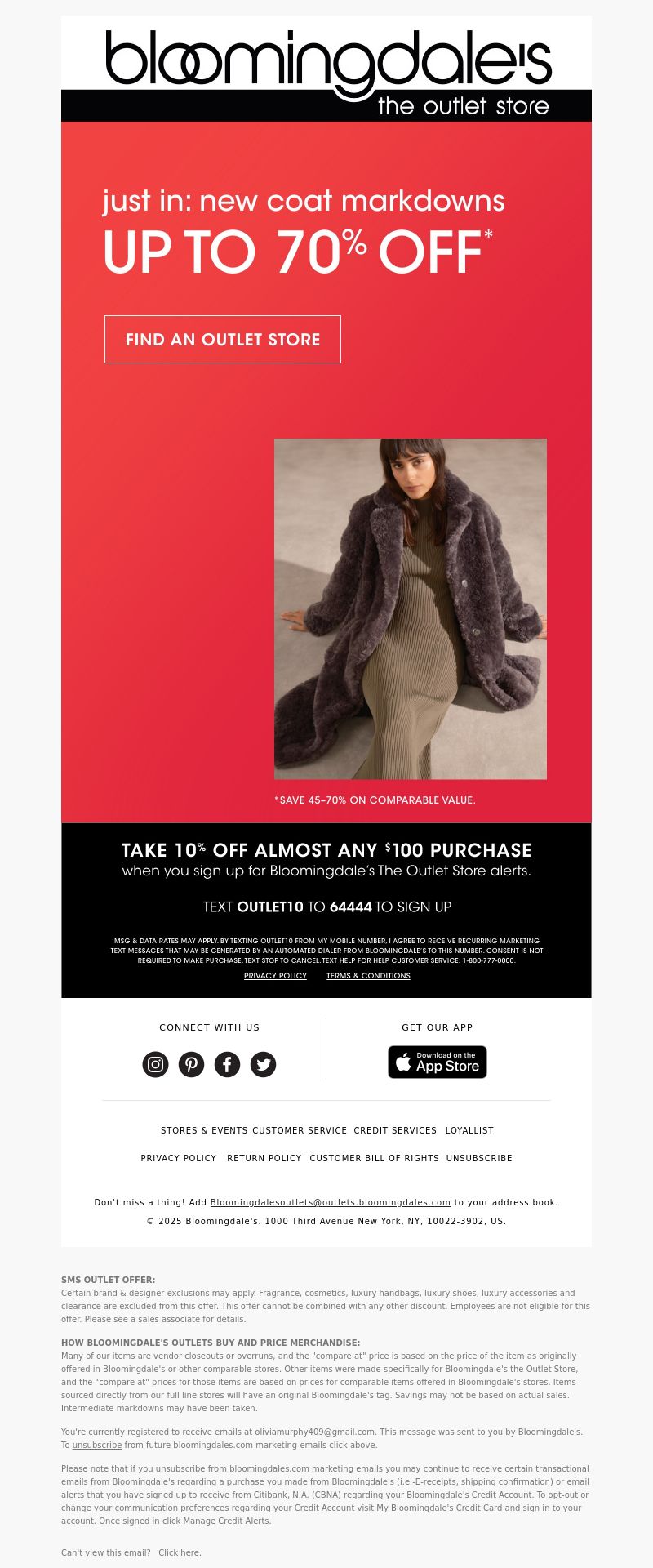Viewport: 653px width, 1568px height.
Task: Click the Download on the App Store badge
Action: [438, 1062]
